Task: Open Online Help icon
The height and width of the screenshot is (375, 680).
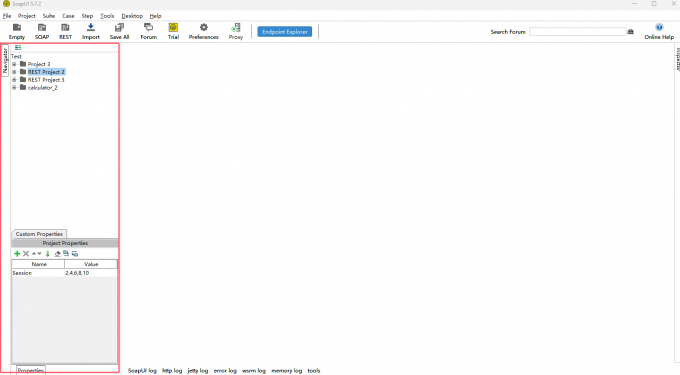Action: click(659, 32)
